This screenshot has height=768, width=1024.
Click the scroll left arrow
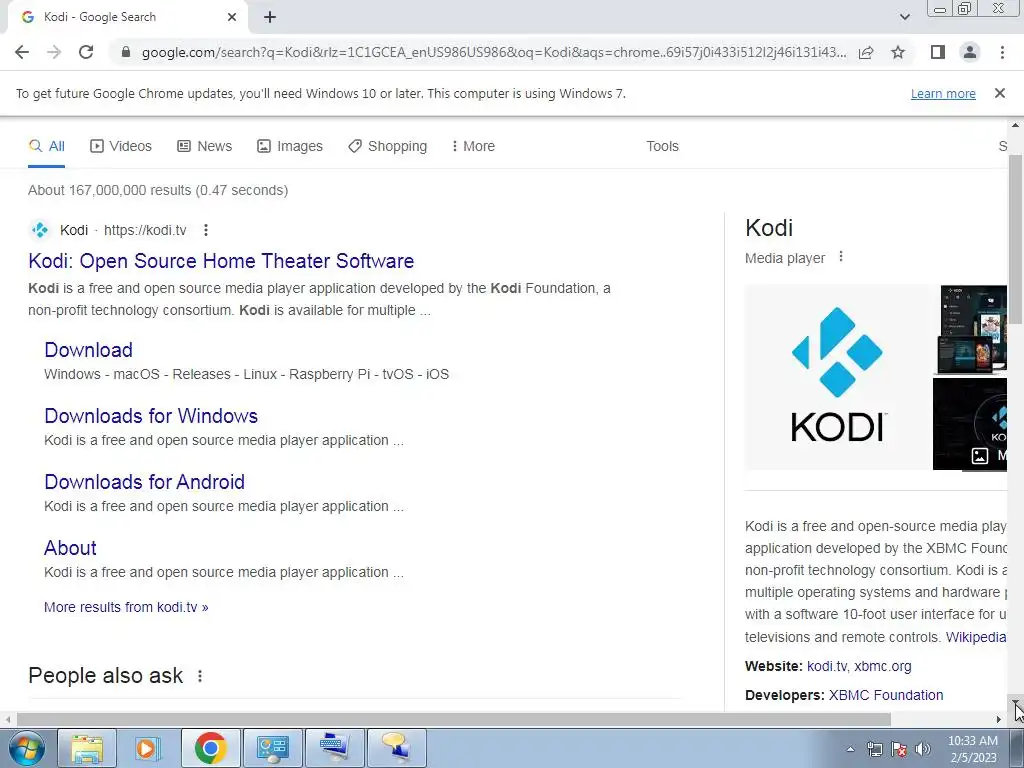pyautogui.click(x=7, y=719)
